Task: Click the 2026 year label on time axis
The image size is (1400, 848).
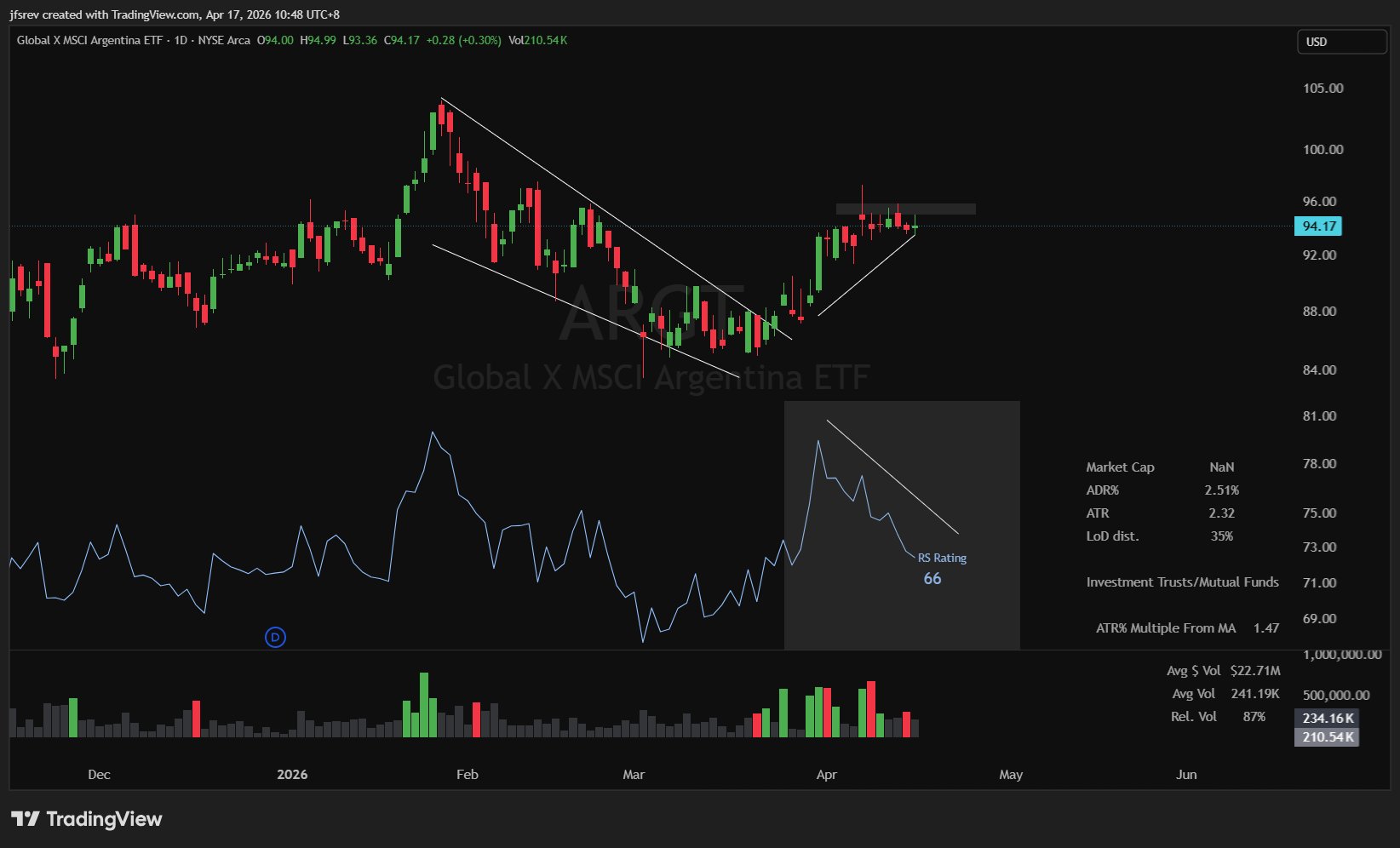Action: (292, 775)
